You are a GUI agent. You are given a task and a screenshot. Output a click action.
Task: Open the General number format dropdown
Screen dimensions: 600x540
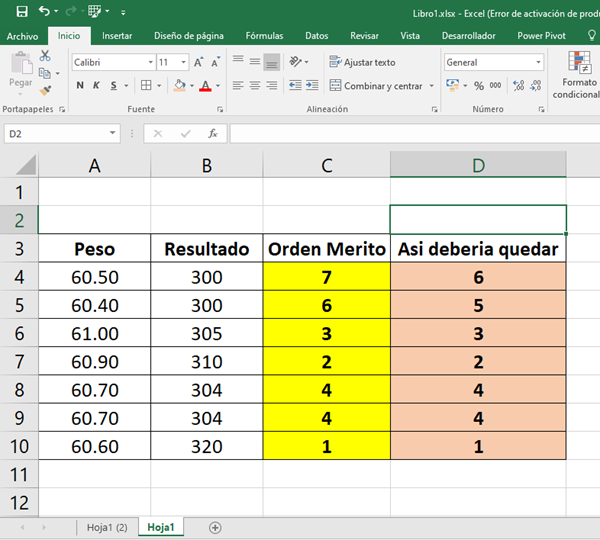538,62
